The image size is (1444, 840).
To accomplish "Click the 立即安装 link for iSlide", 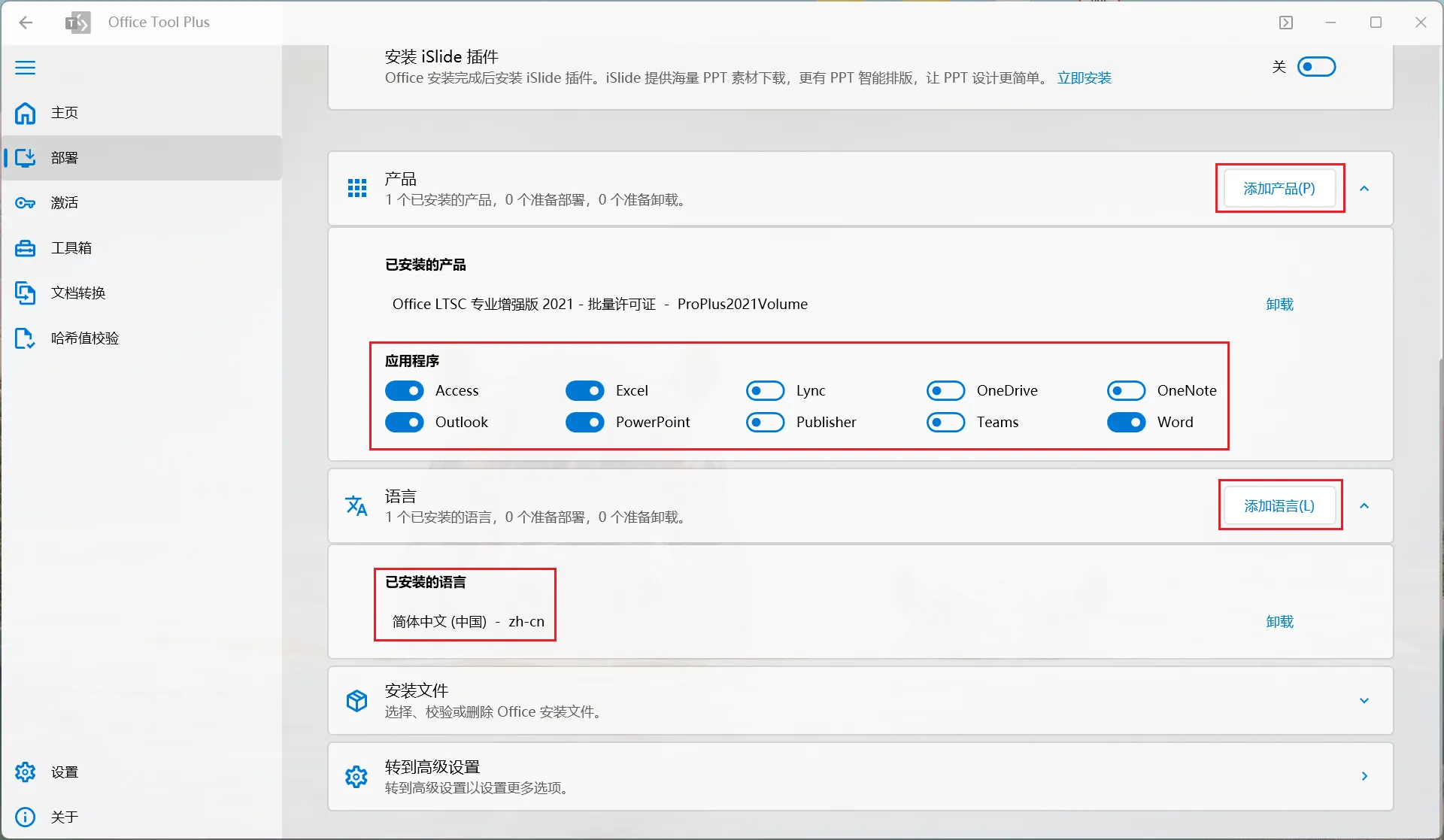I will coord(1084,77).
